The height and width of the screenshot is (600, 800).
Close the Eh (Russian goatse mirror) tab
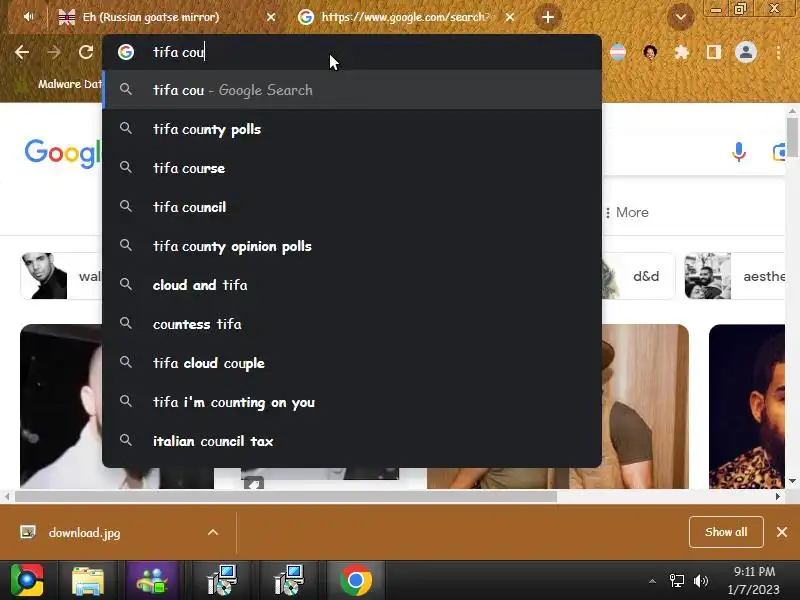(271, 17)
